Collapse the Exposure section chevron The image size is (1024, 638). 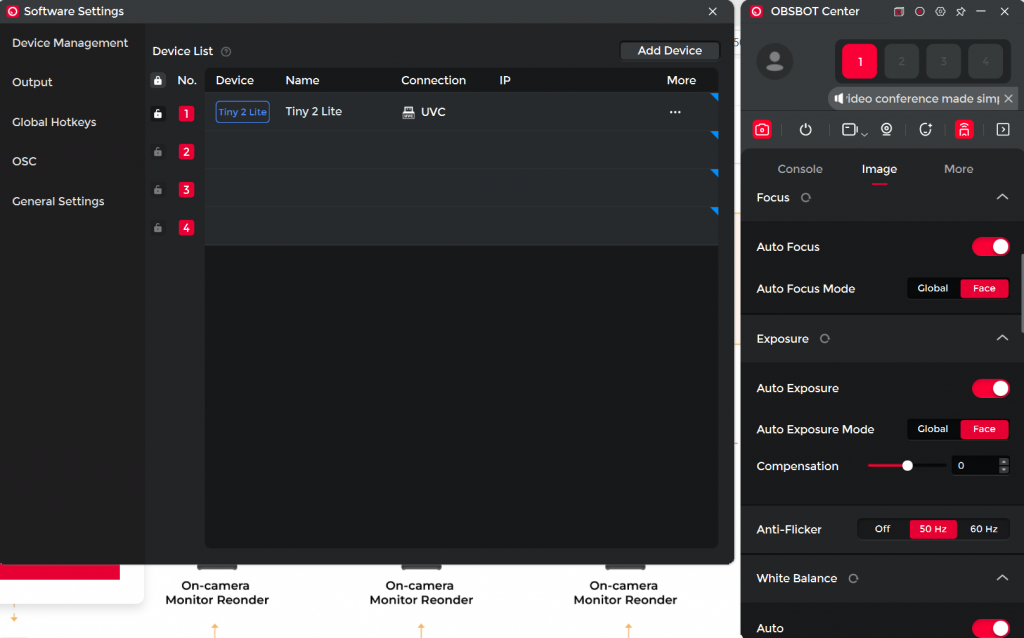click(x=1002, y=339)
